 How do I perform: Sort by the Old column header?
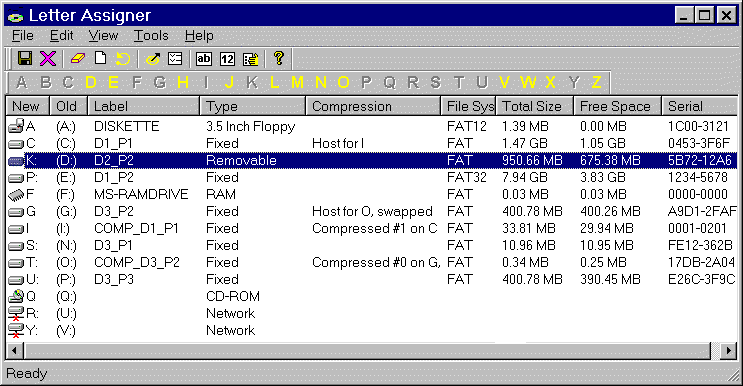click(x=69, y=106)
